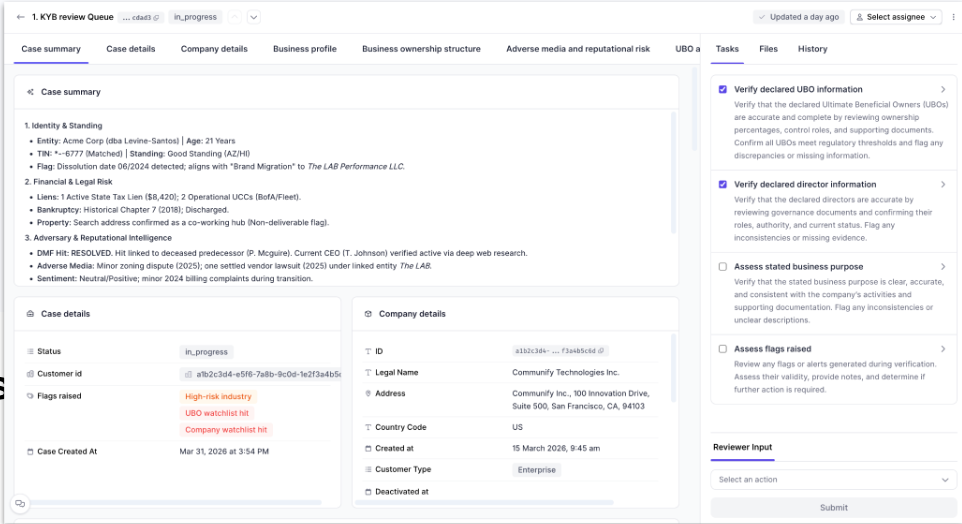Click the High-risk industry flag
Screen dimensions: 962x524
[x=218, y=396]
